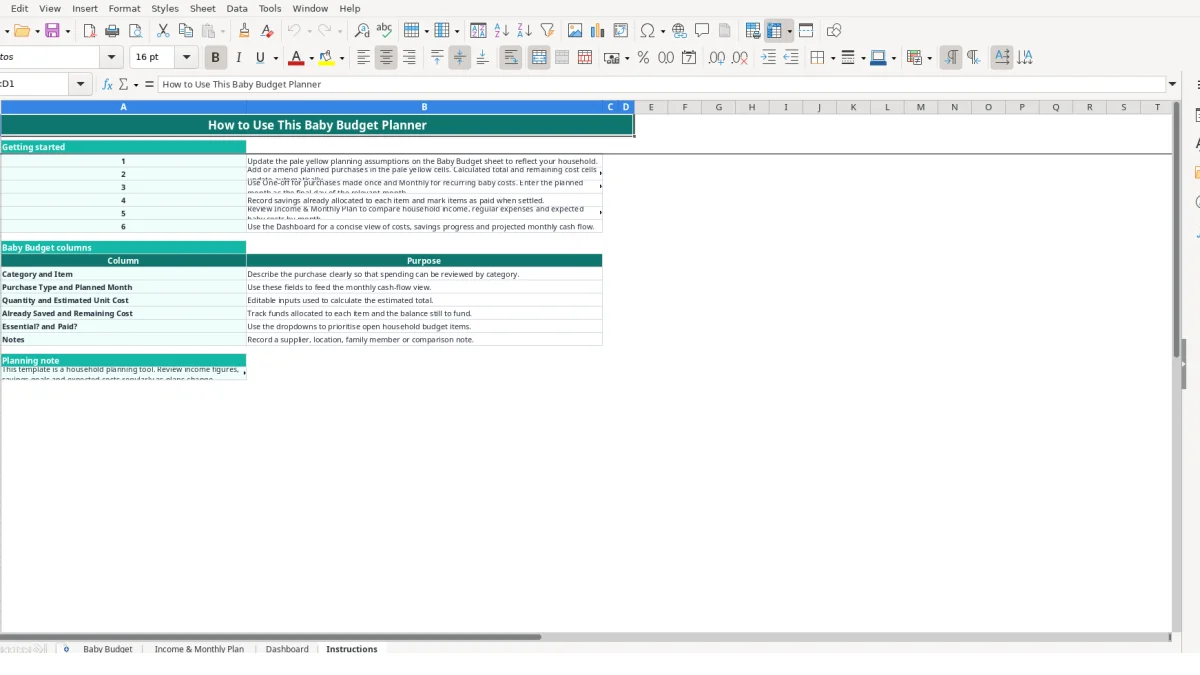
Task: Apply the red font color
Action: tap(295, 58)
